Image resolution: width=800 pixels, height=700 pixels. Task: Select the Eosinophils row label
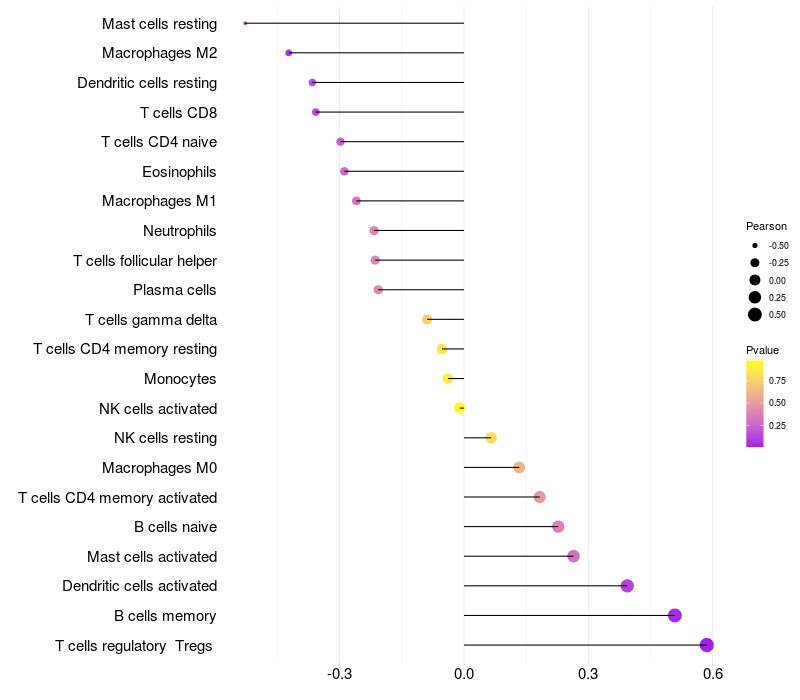(179, 172)
